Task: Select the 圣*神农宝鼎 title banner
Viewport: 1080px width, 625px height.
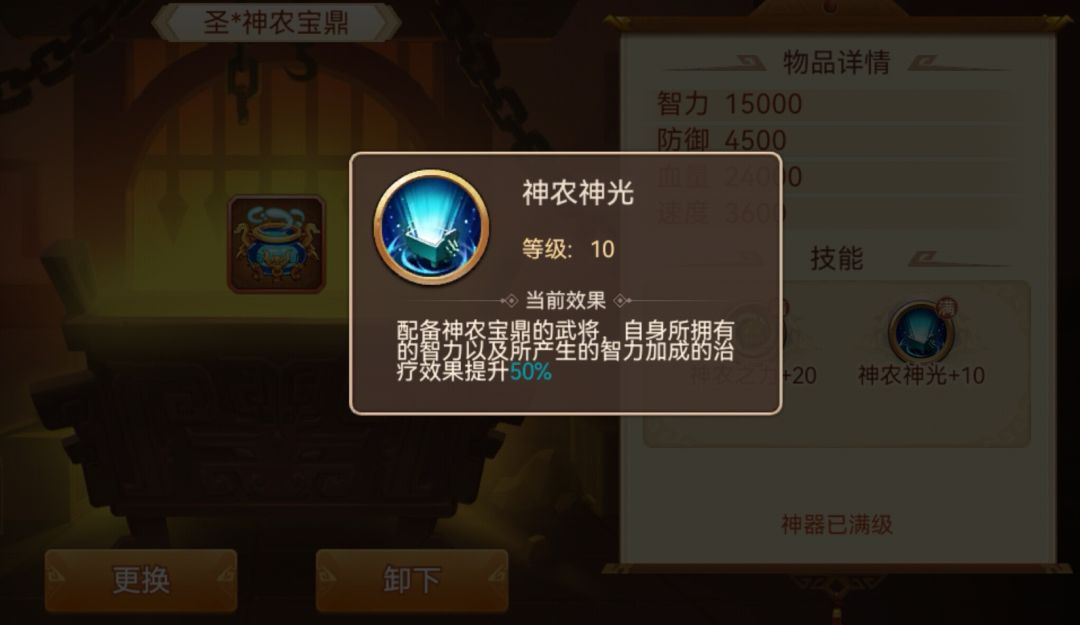Action: [276, 22]
